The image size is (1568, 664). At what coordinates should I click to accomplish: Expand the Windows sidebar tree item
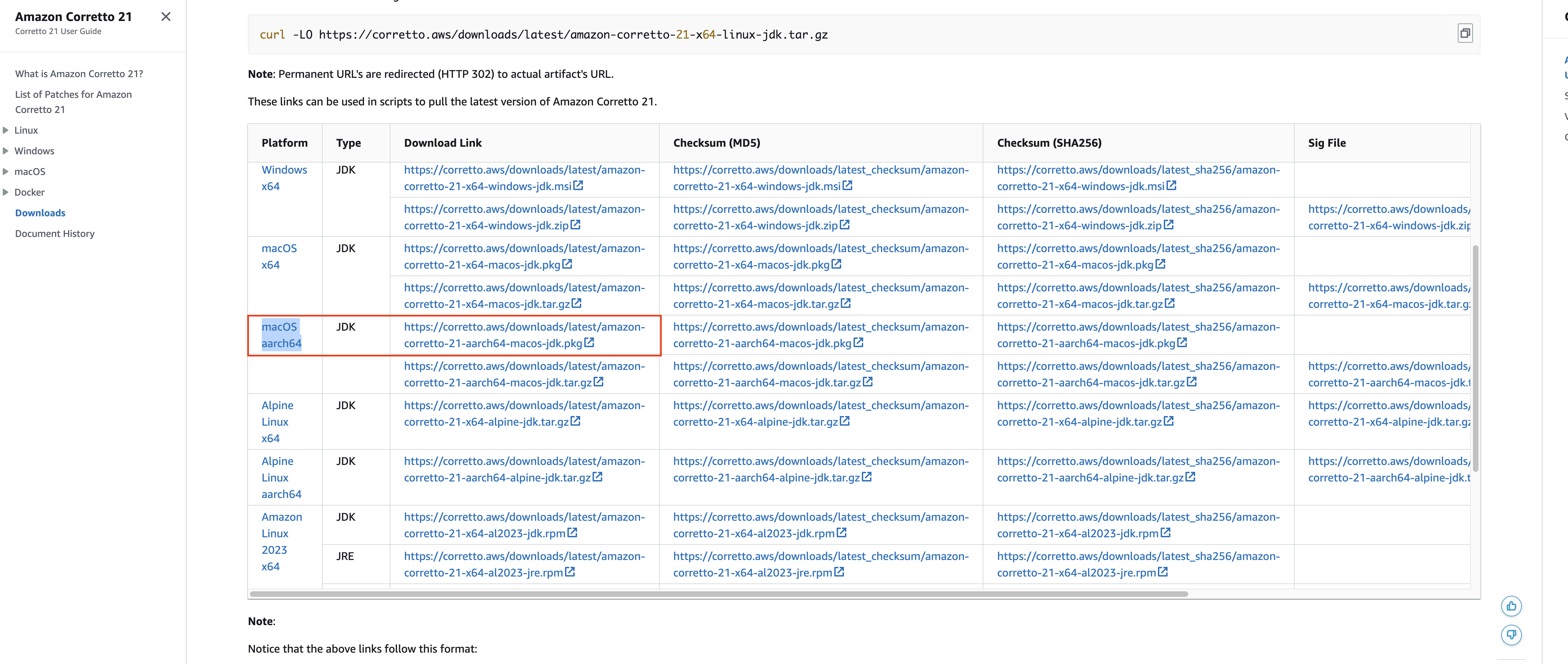[x=6, y=151]
